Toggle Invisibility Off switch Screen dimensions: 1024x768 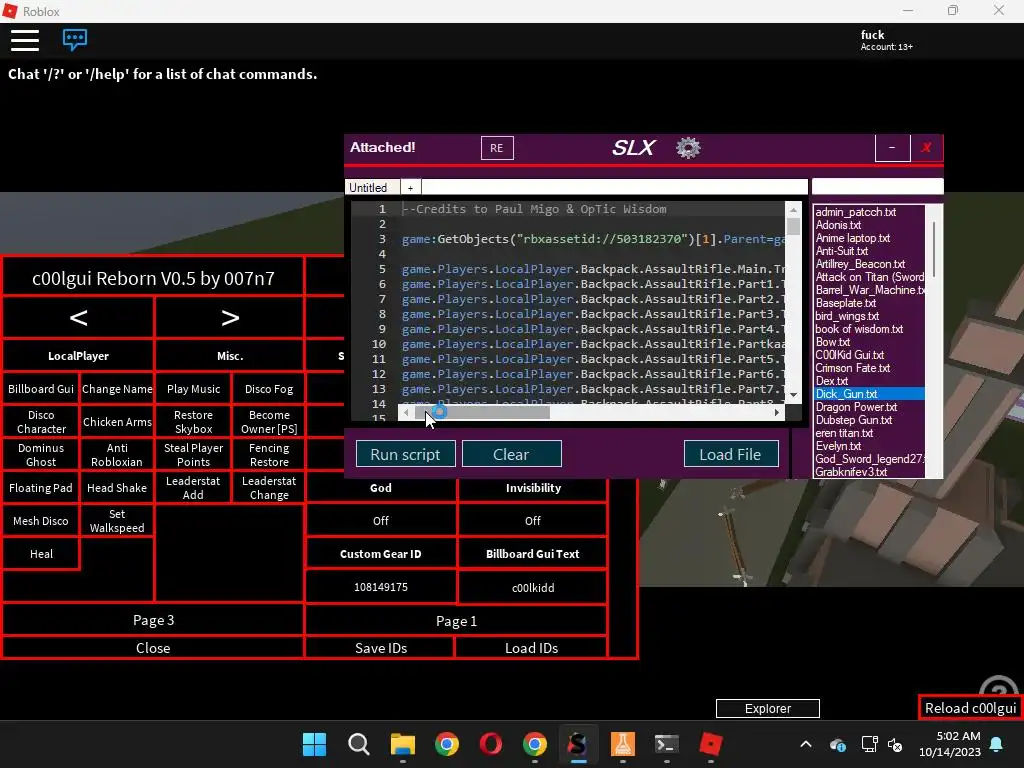coord(533,521)
